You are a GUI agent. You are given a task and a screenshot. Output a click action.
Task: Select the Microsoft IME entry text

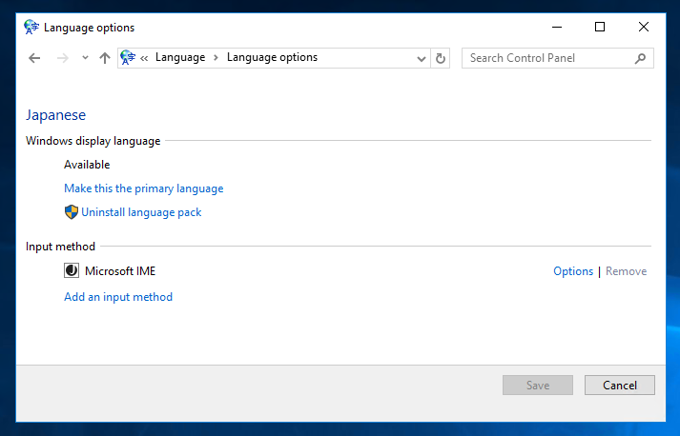point(120,271)
